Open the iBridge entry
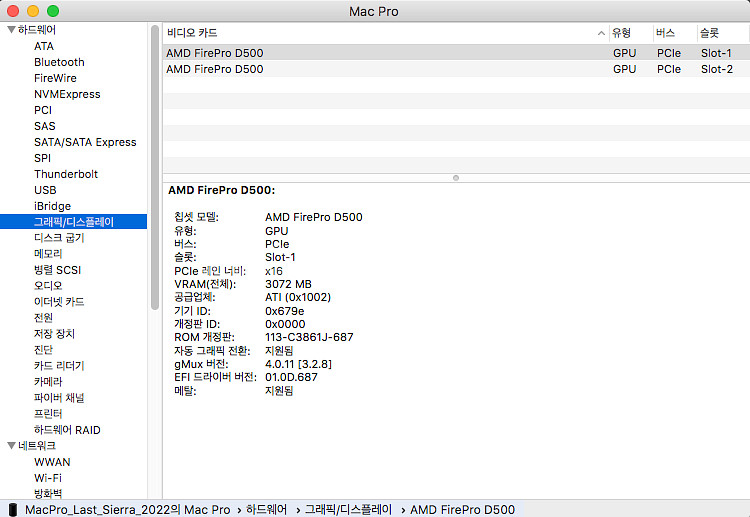750x517 pixels. [53, 206]
